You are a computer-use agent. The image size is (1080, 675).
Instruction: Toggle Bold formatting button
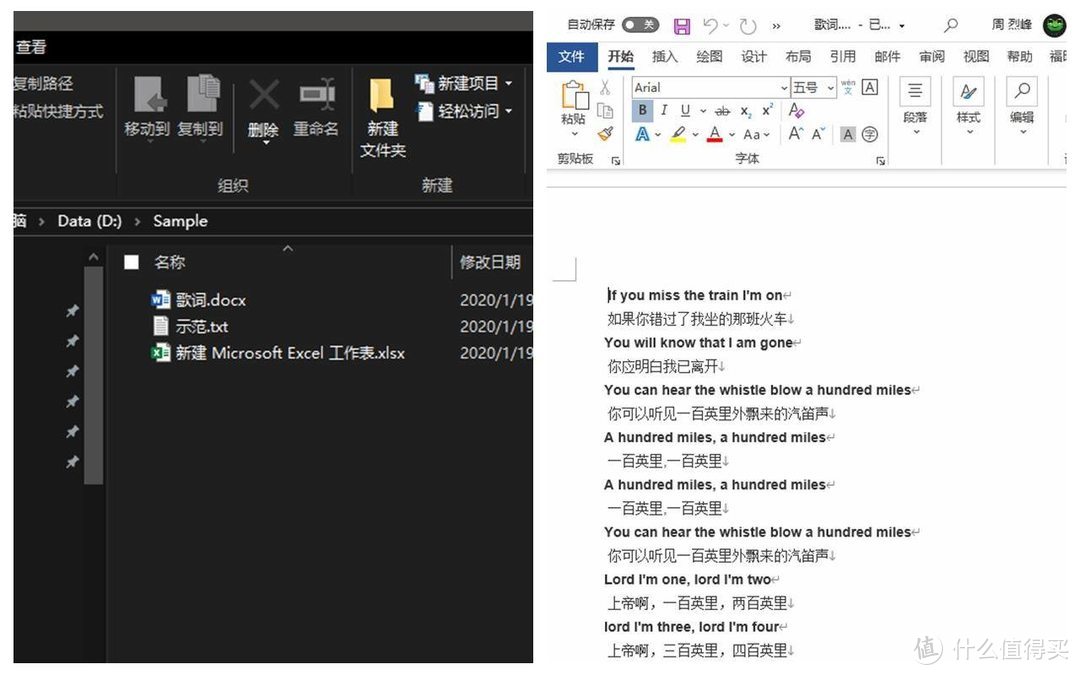(642, 110)
